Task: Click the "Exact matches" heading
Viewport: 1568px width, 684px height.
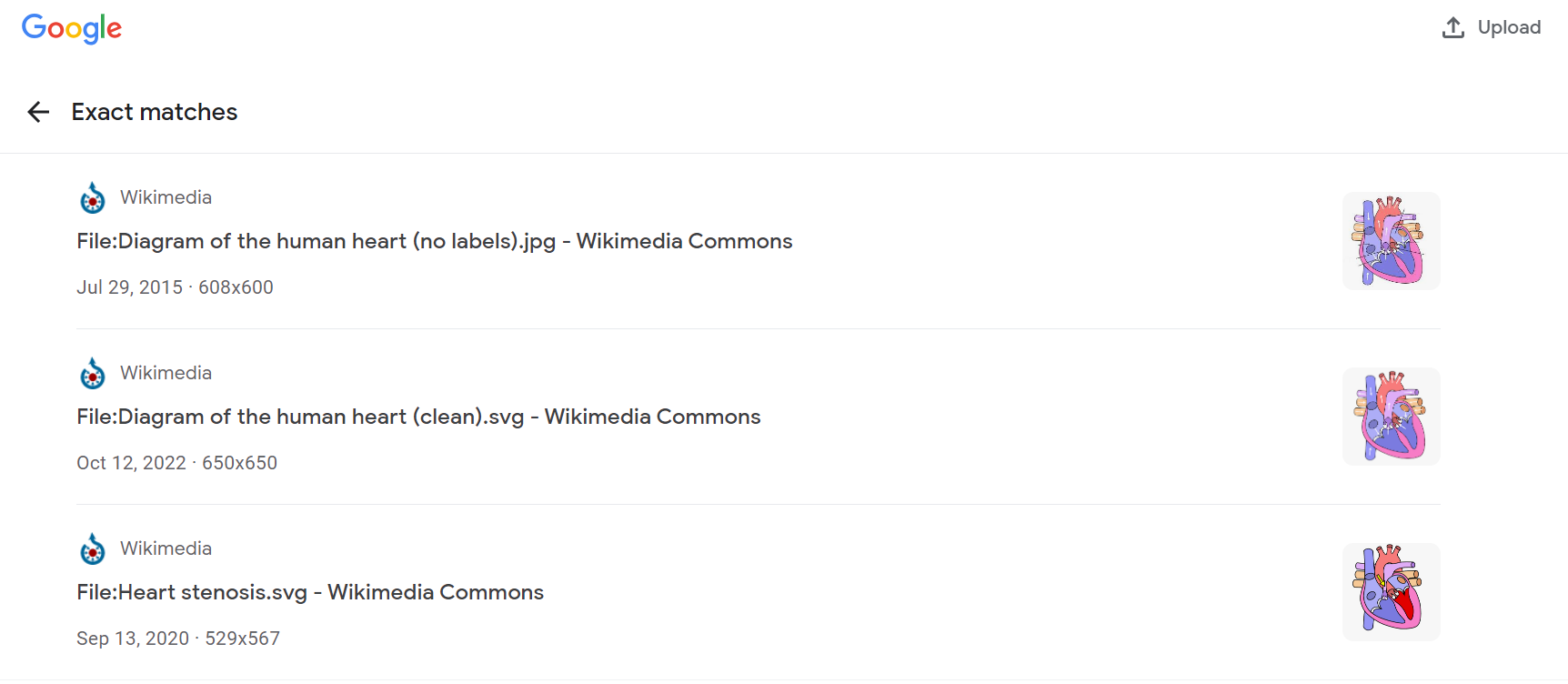Action: [x=155, y=112]
